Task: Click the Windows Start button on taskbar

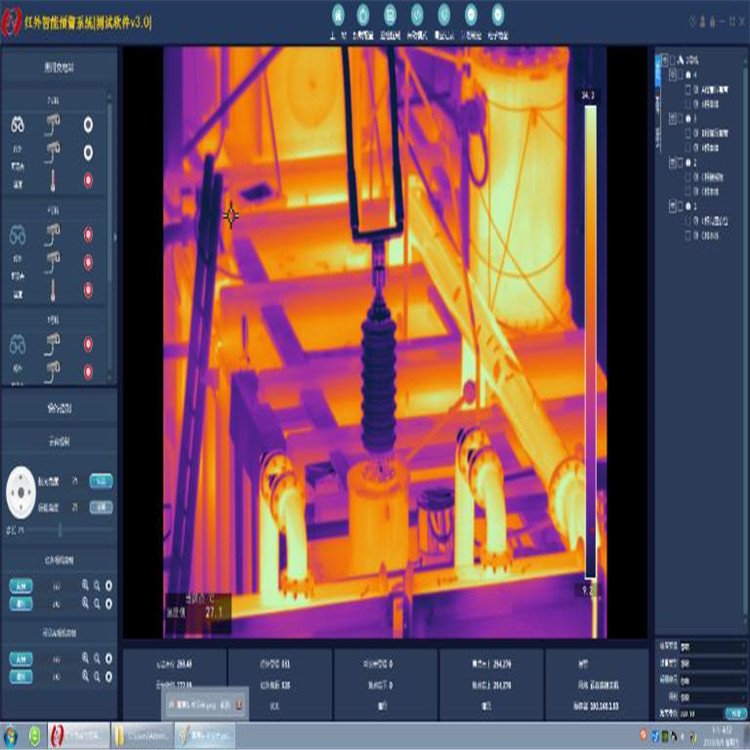Action: (x=9, y=738)
